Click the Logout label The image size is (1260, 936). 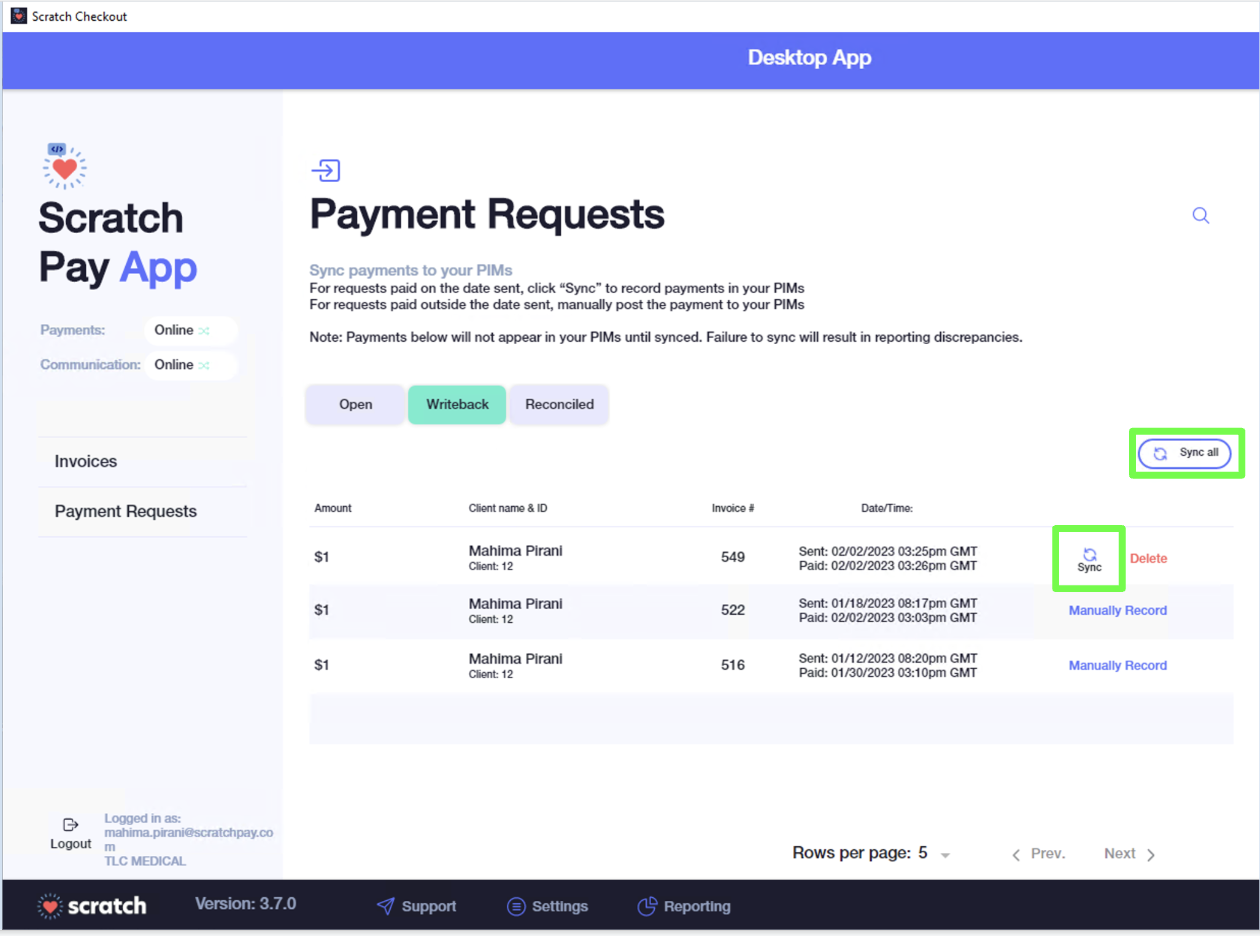[x=71, y=844]
